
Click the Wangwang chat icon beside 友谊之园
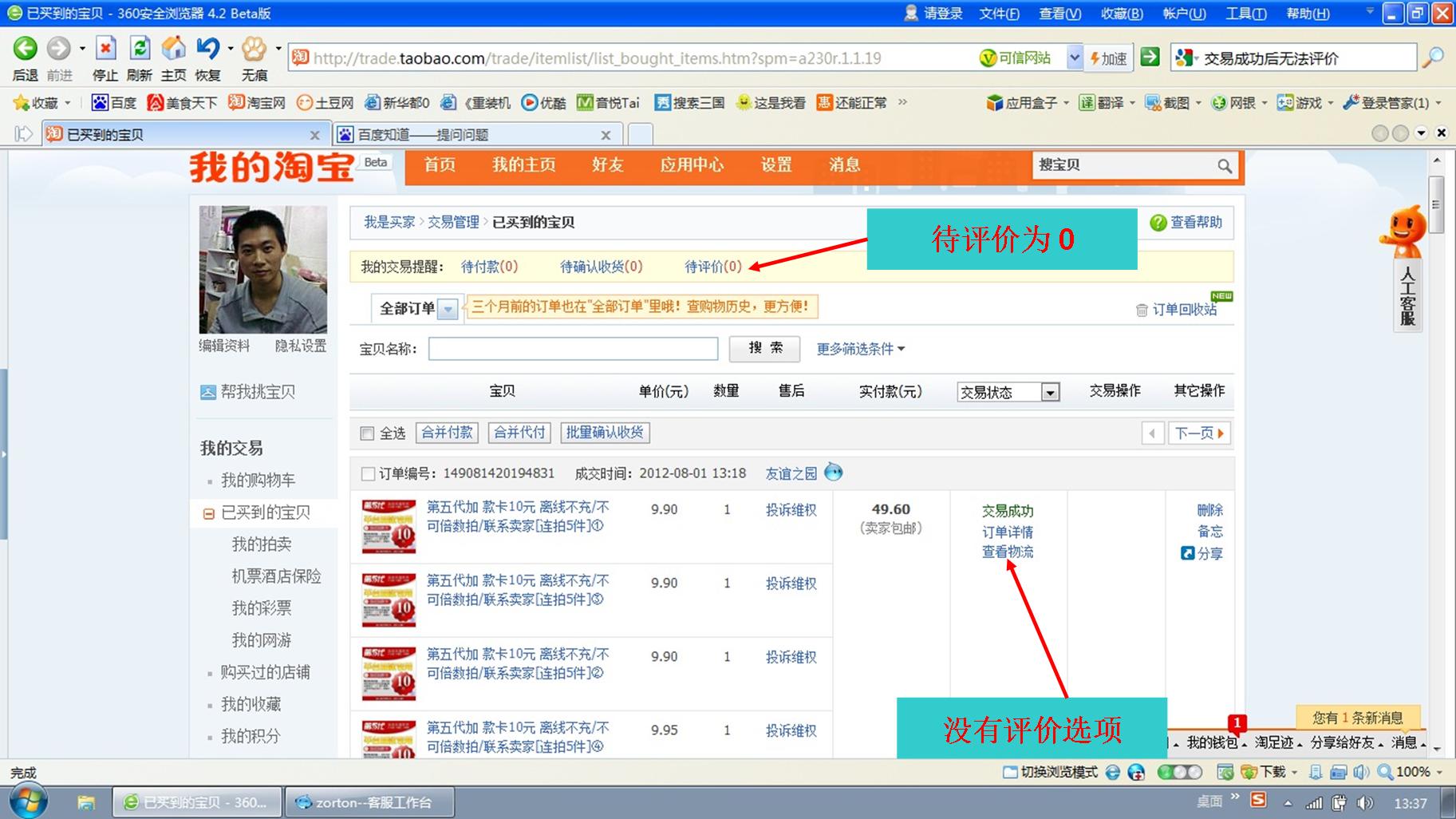tap(833, 472)
